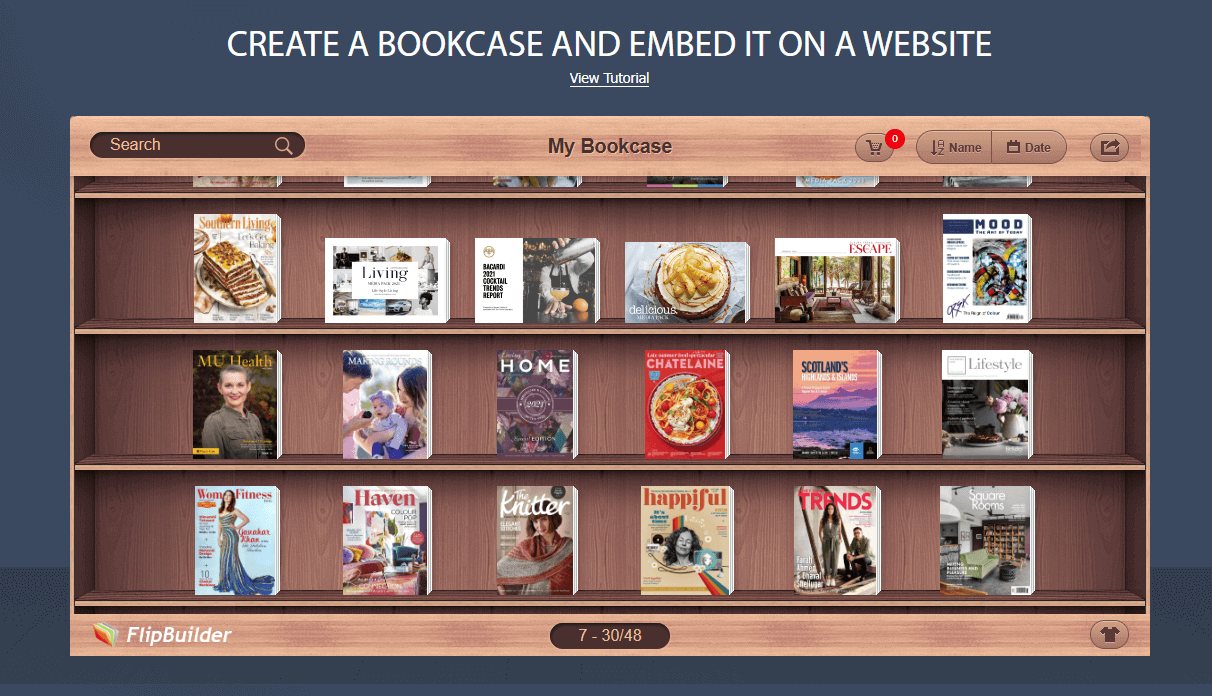Click the share icon in header
This screenshot has width=1212, height=696.
(1109, 147)
